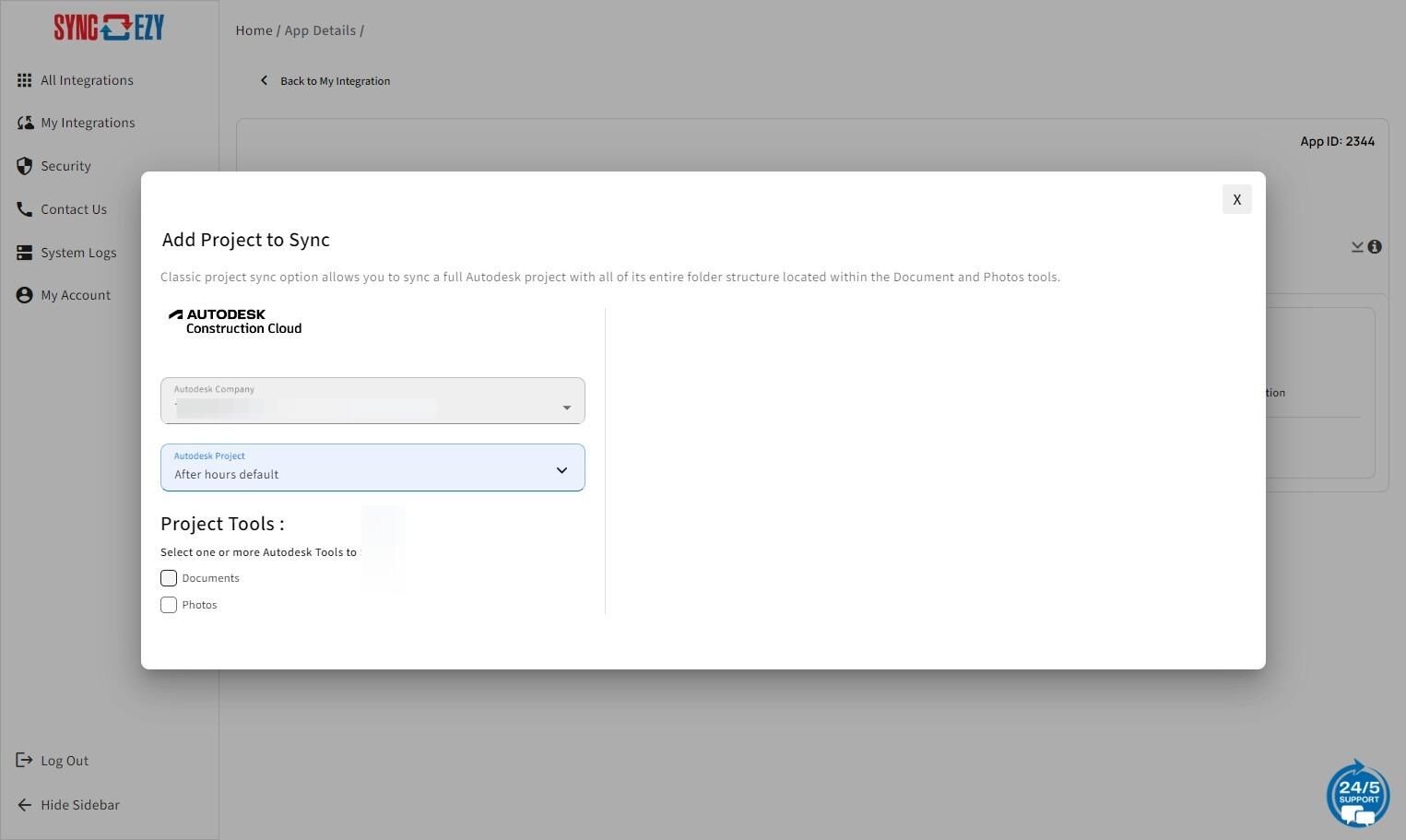This screenshot has height=840, width=1406.
Task: Click Log Out button
Action: (53, 761)
